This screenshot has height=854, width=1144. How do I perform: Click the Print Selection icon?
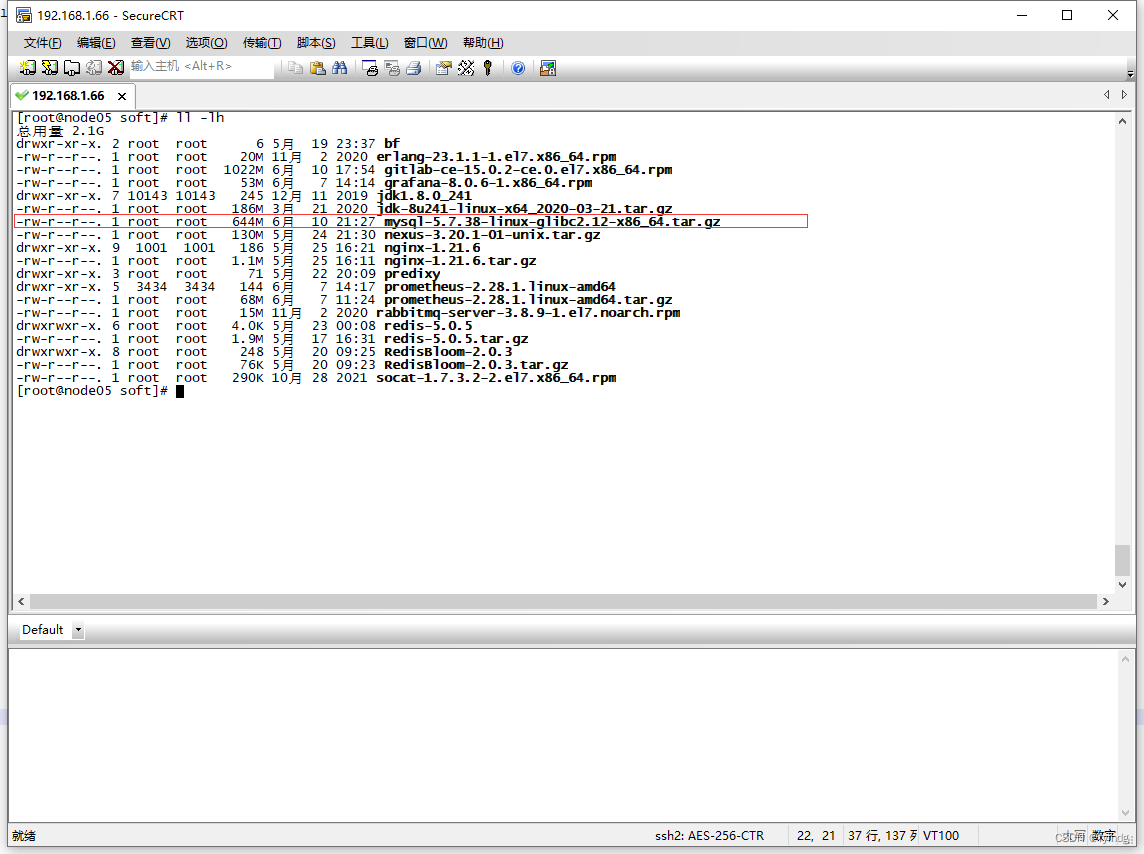pyautogui.click(x=392, y=68)
